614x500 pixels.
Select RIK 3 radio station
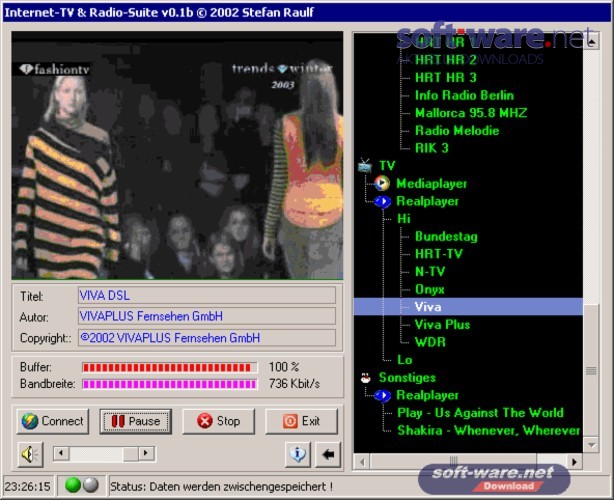click(x=432, y=148)
